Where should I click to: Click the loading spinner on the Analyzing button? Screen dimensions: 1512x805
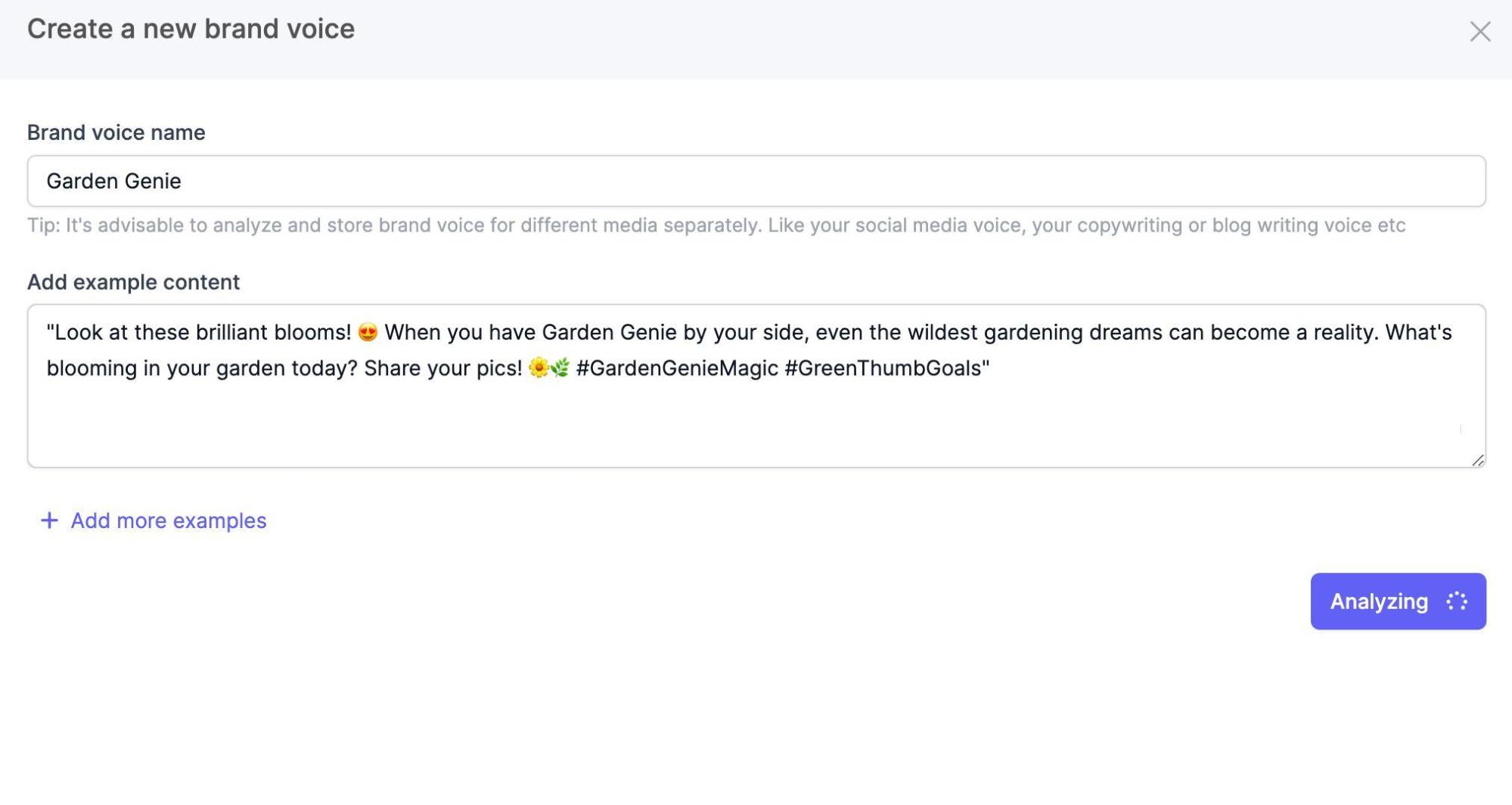coord(1457,601)
